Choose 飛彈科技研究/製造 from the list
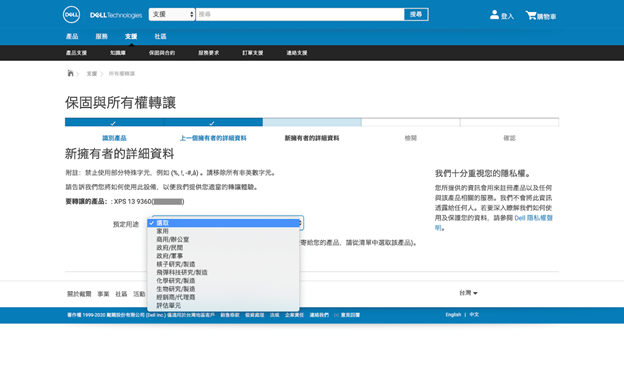 [223, 272]
